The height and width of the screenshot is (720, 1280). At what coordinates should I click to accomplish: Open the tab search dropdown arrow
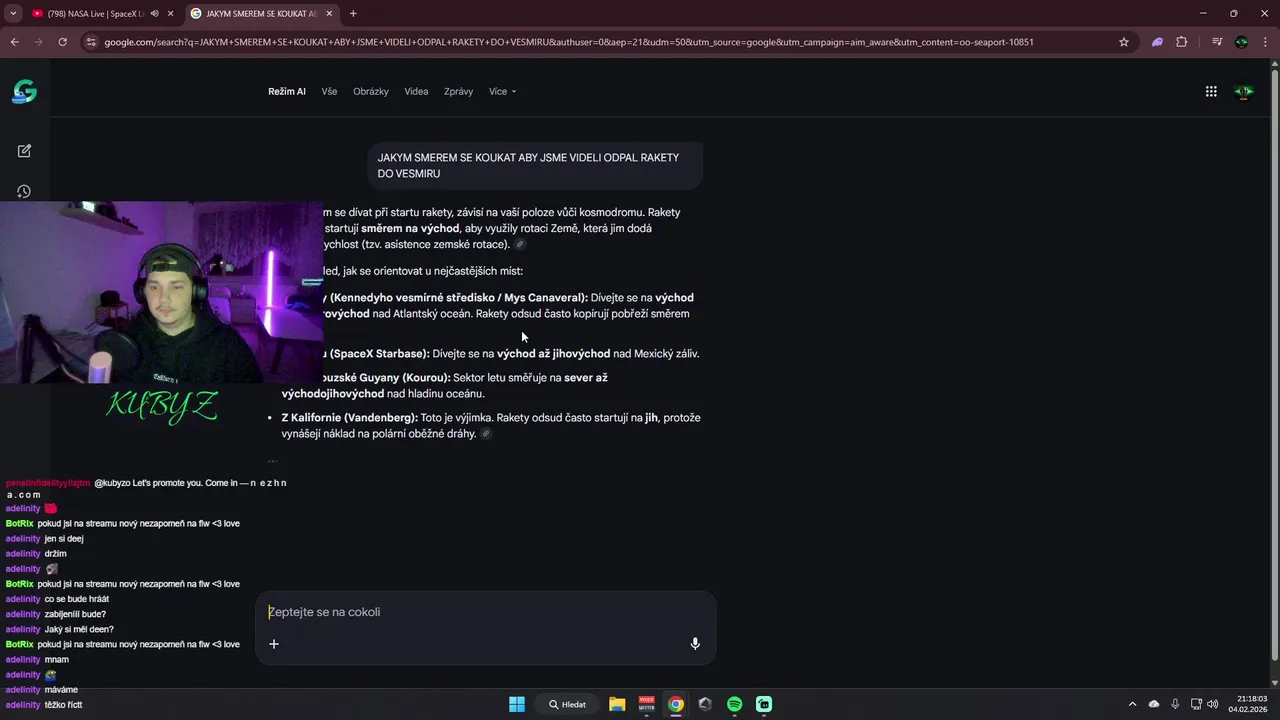click(x=13, y=14)
